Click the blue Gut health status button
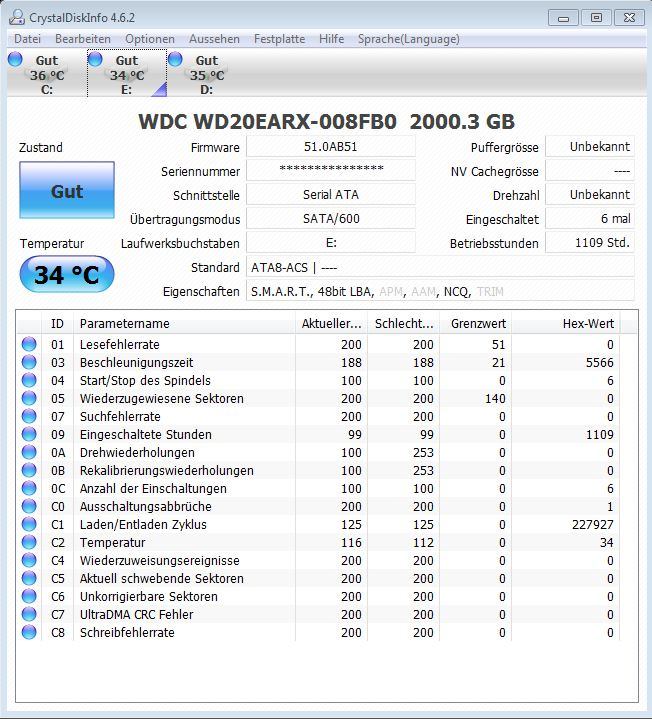652x719 pixels. [x=67, y=190]
